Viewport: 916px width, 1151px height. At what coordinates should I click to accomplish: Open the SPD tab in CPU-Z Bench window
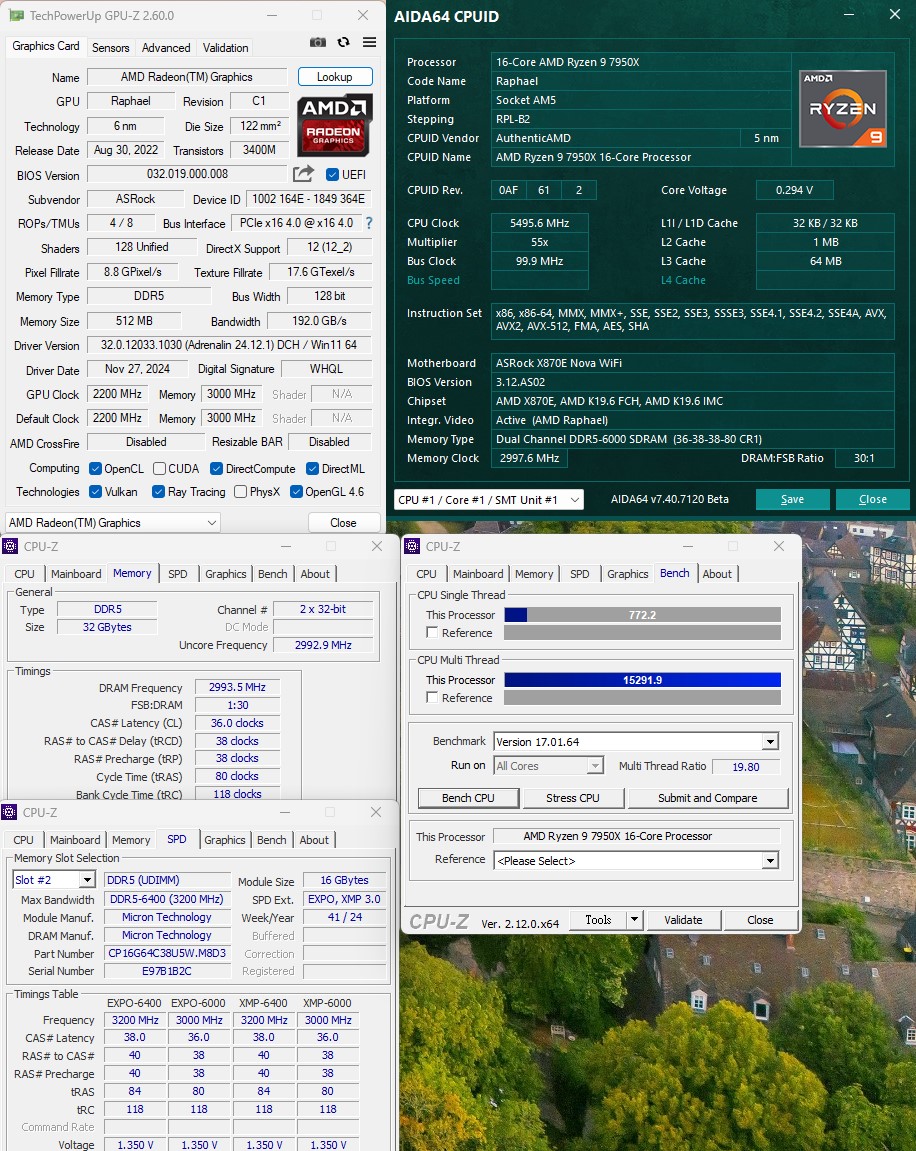pyautogui.click(x=580, y=574)
